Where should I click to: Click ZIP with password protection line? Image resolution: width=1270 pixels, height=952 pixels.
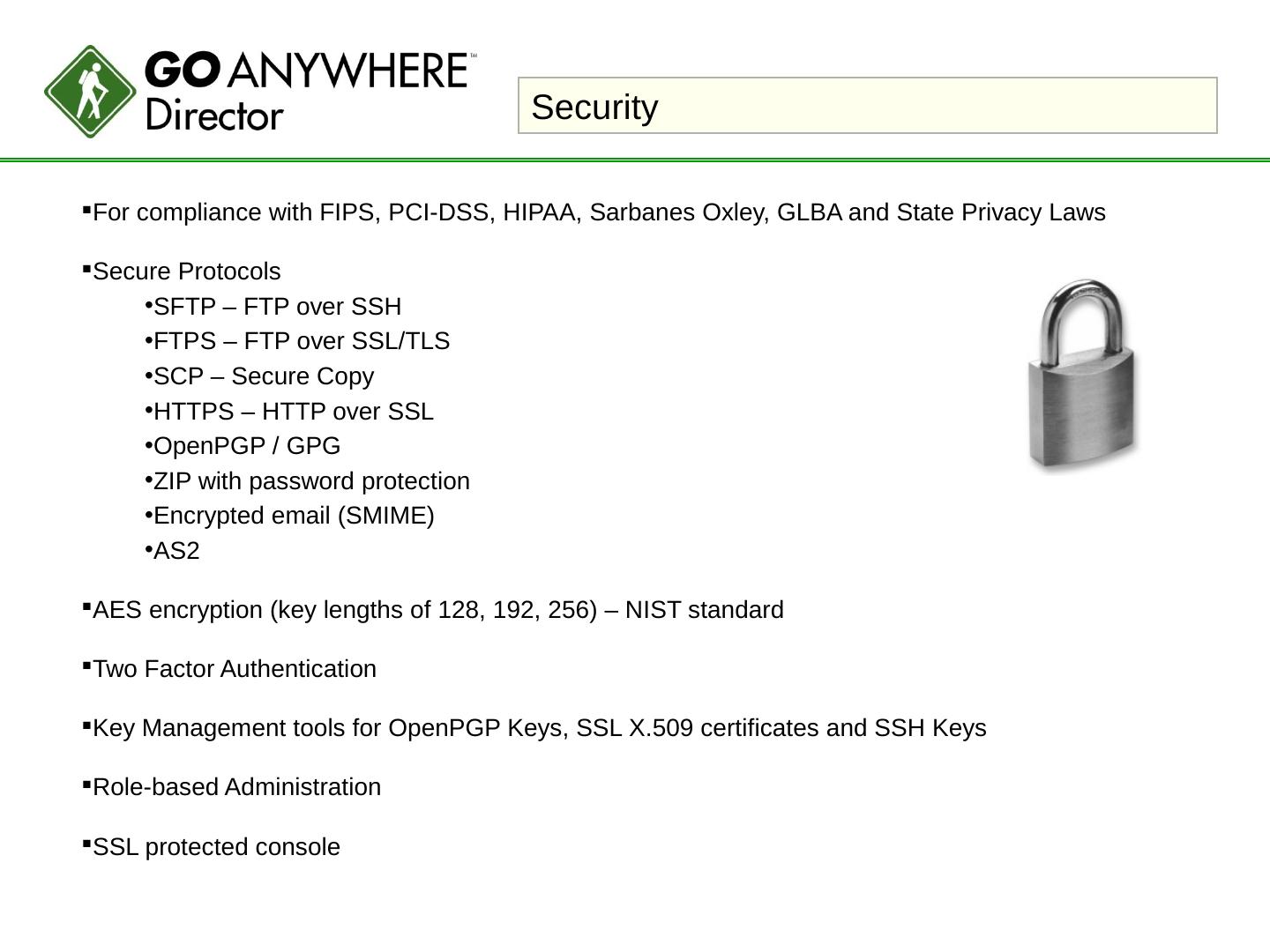311,481
